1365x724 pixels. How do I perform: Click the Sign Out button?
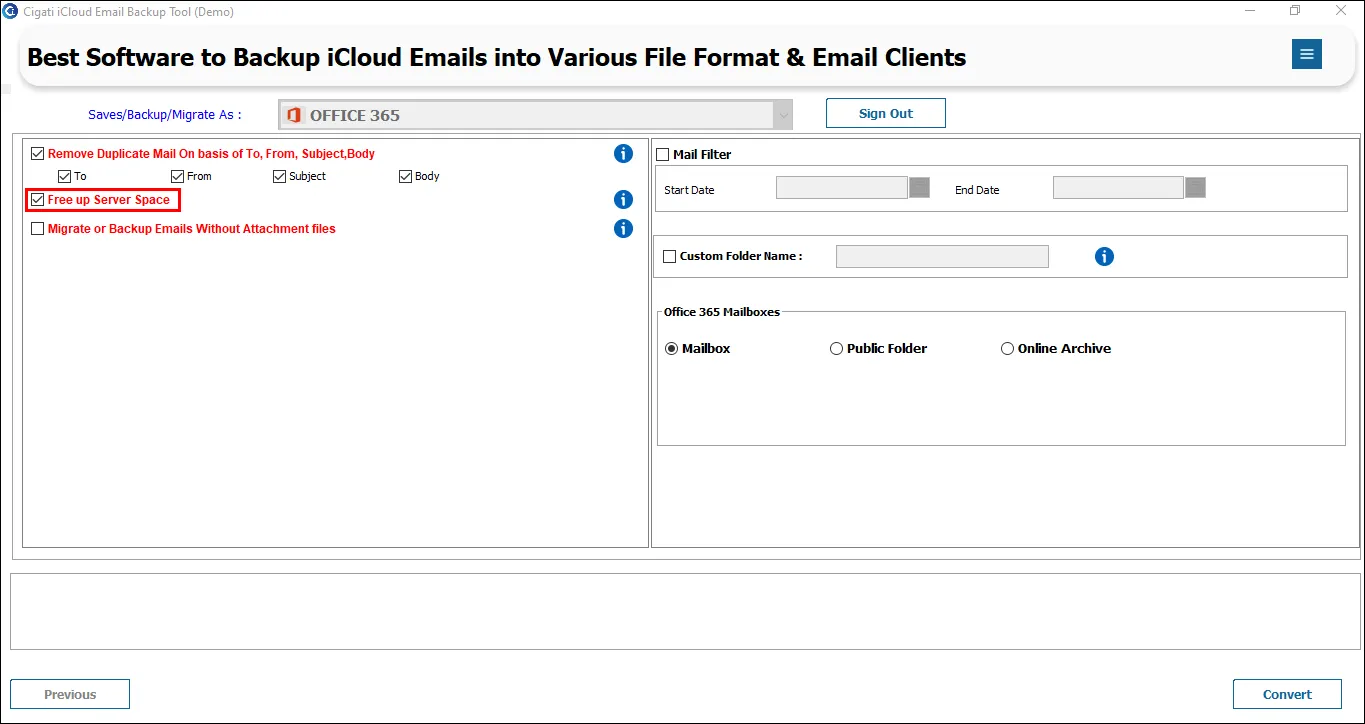tap(886, 113)
